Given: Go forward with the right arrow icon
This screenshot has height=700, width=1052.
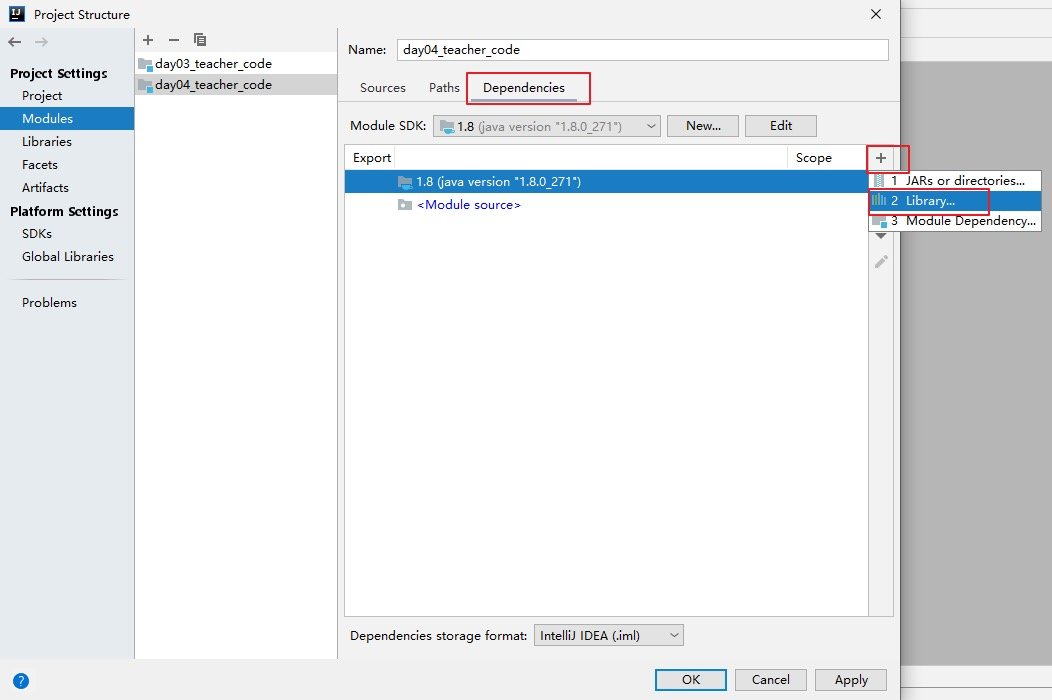Looking at the screenshot, I should (42, 42).
